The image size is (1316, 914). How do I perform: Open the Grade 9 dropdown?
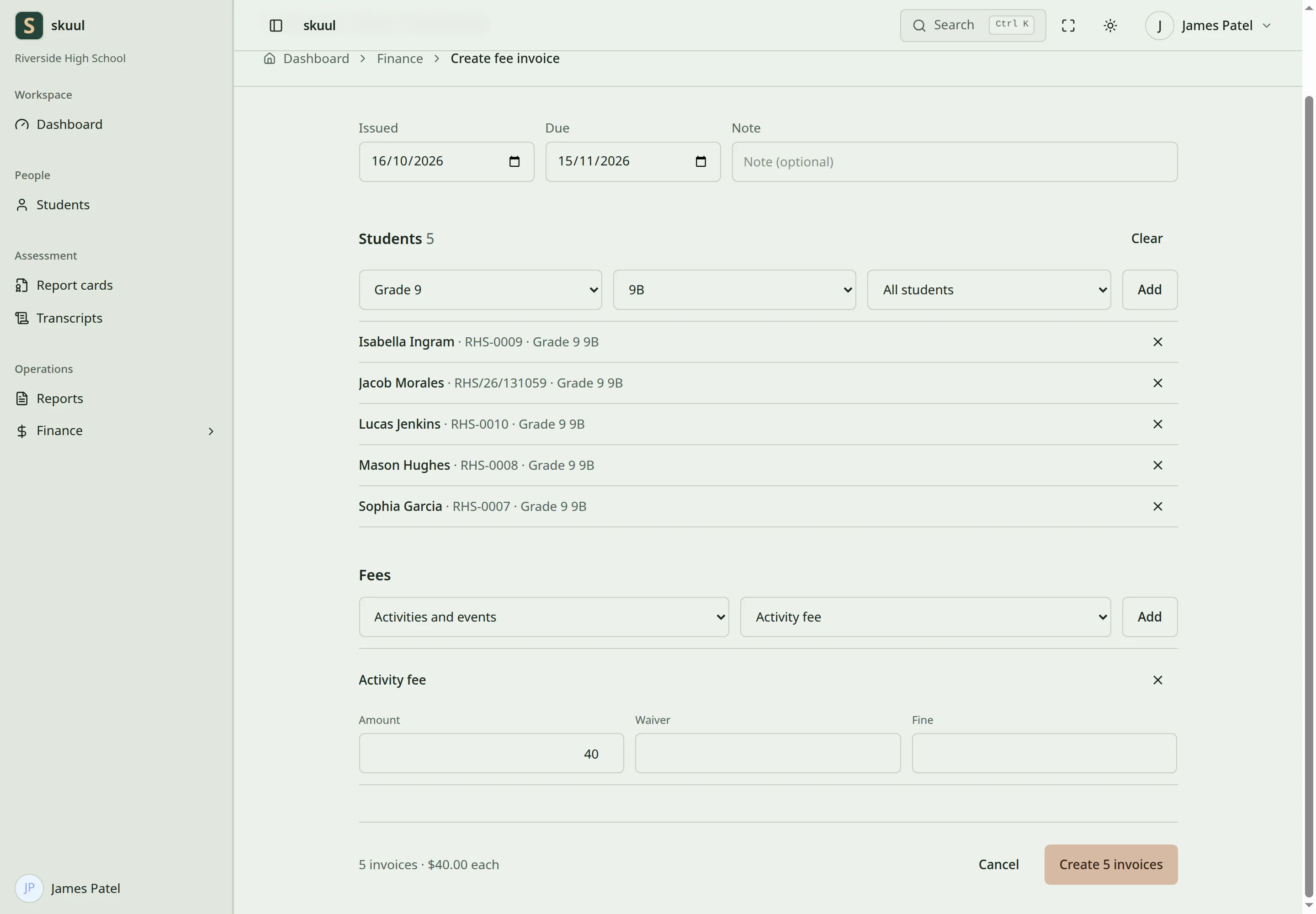[480, 290]
